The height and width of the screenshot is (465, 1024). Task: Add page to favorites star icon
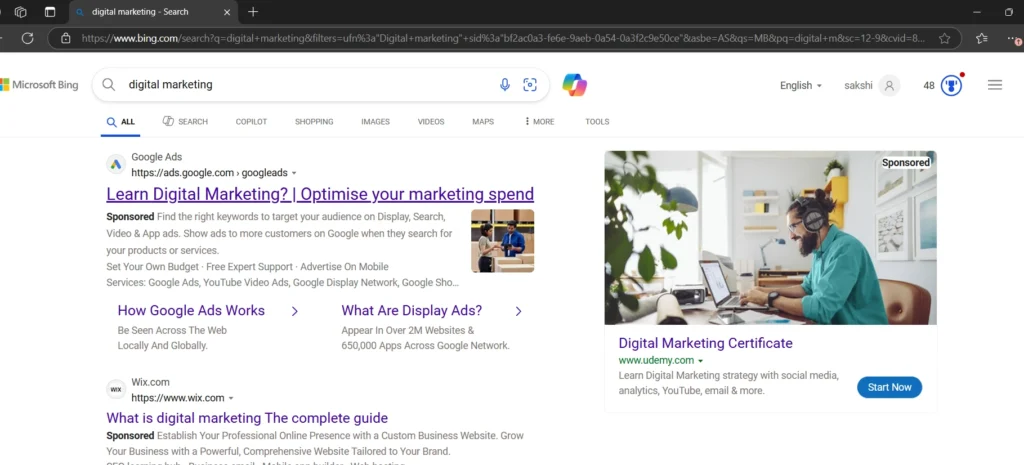[x=944, y=39]
